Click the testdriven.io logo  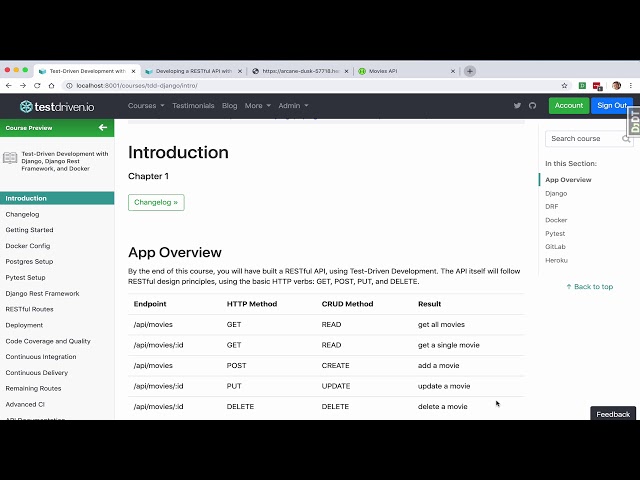pos(57,107)
